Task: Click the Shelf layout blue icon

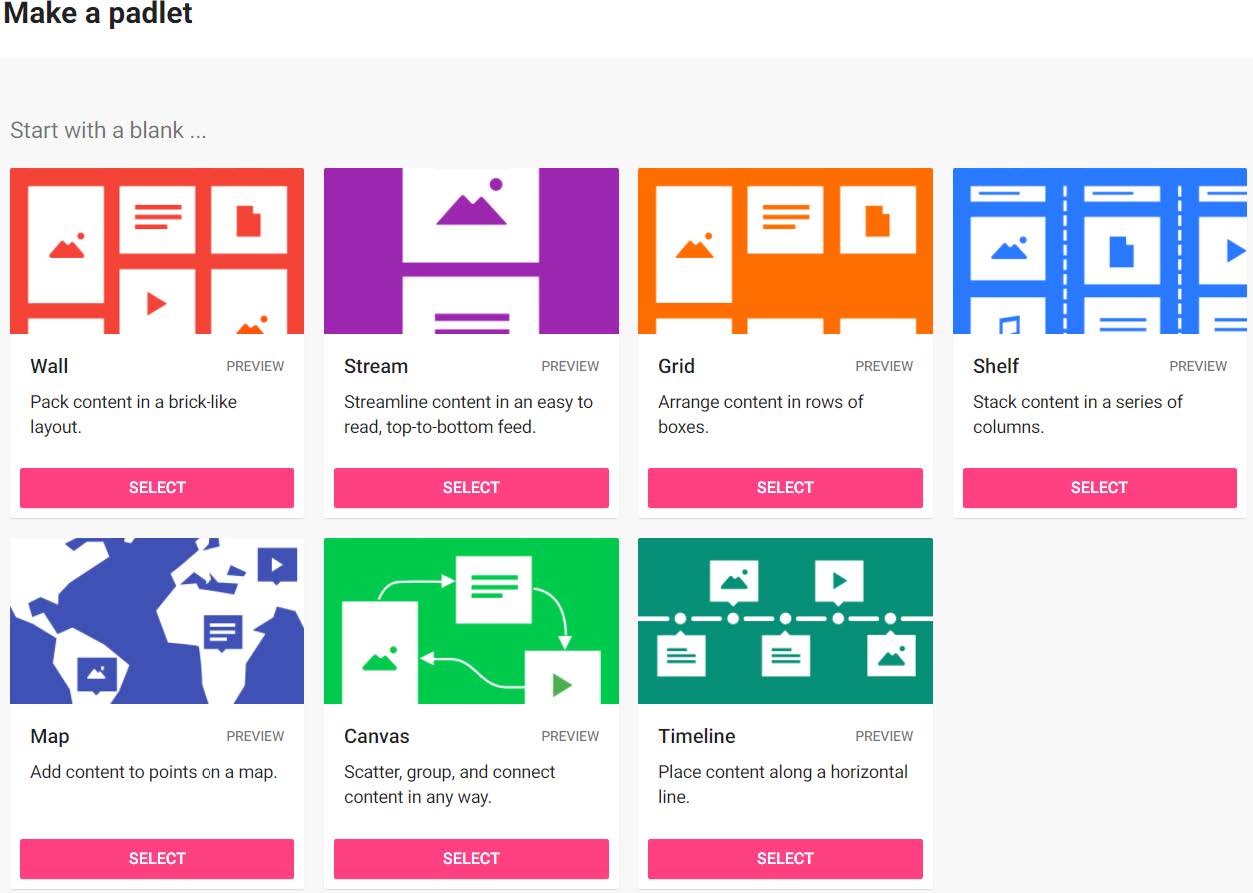Action: click(1099, 250)
